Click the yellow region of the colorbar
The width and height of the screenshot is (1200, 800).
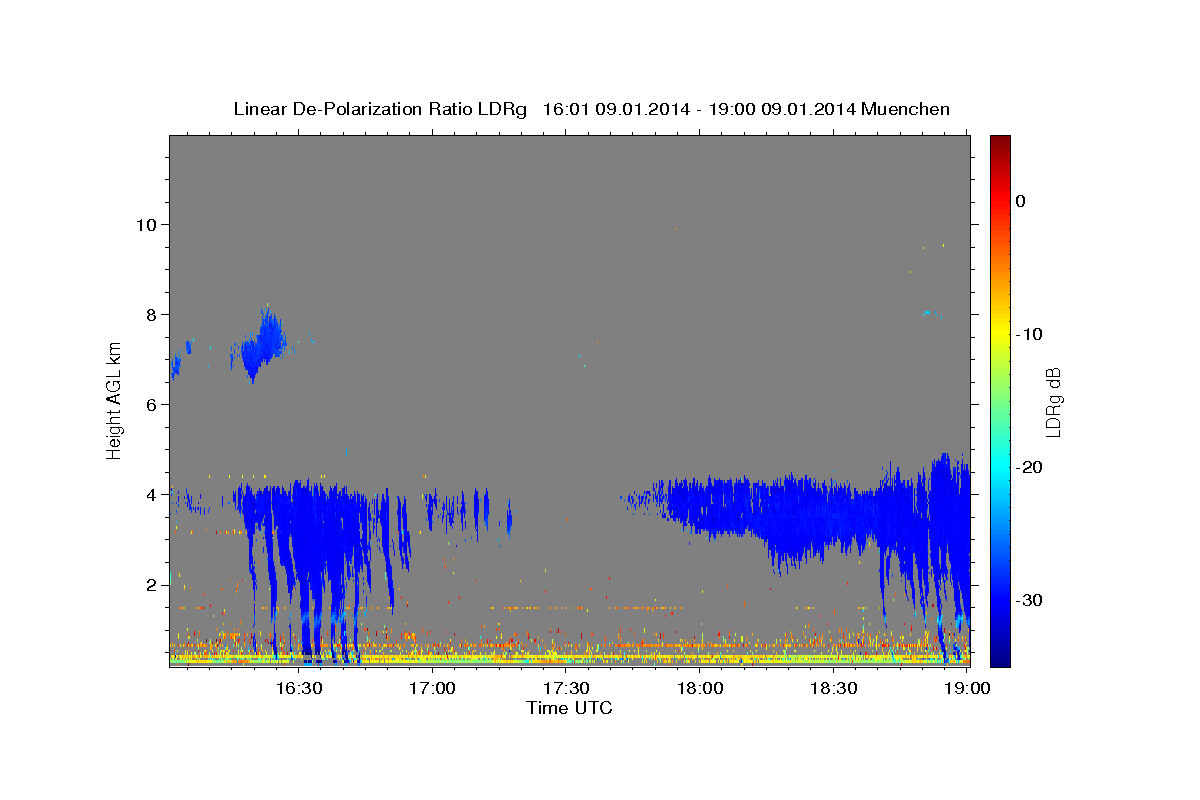[x=1000, y=330]
